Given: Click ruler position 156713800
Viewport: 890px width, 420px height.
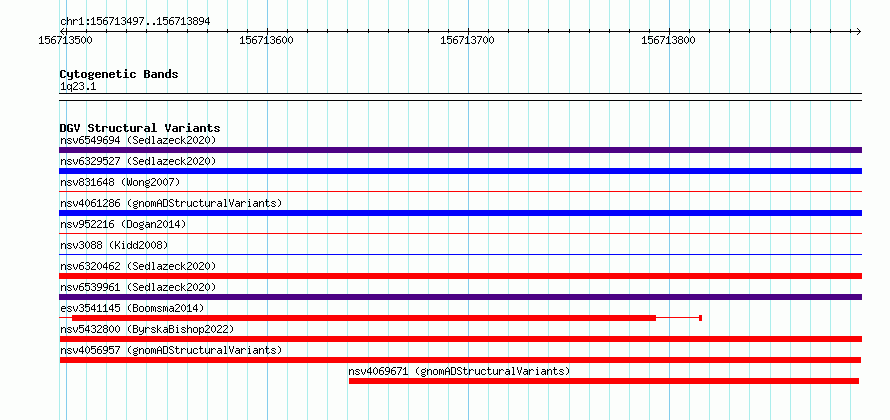Looking at the screenshot, I should (669, 40).
